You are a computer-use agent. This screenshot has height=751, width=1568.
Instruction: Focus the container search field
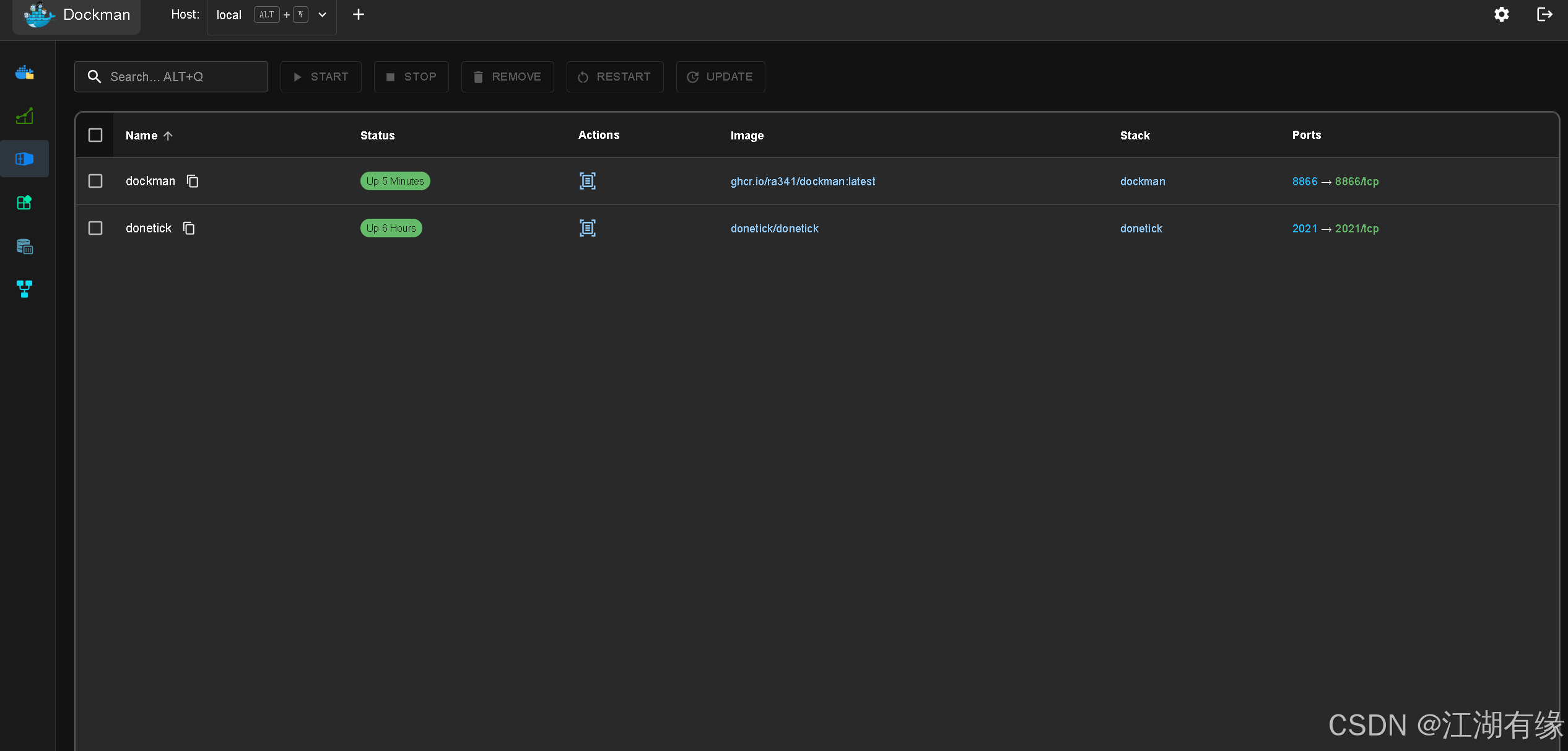click(x=180, y=77)
